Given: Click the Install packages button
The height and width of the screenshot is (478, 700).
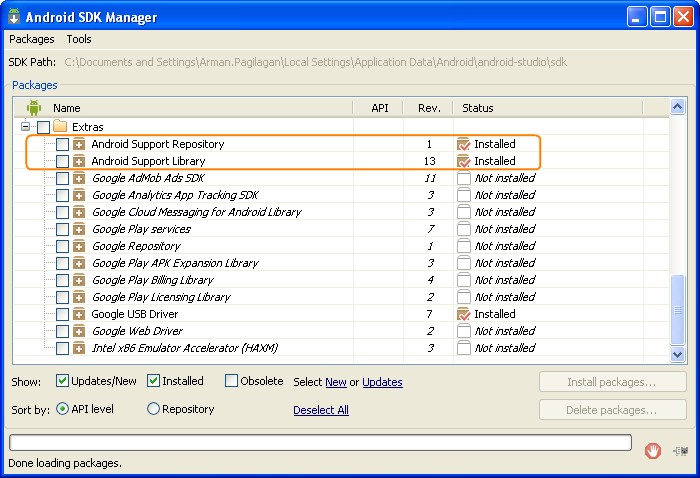Looking at the screenshot, I should tap(612, 382).
